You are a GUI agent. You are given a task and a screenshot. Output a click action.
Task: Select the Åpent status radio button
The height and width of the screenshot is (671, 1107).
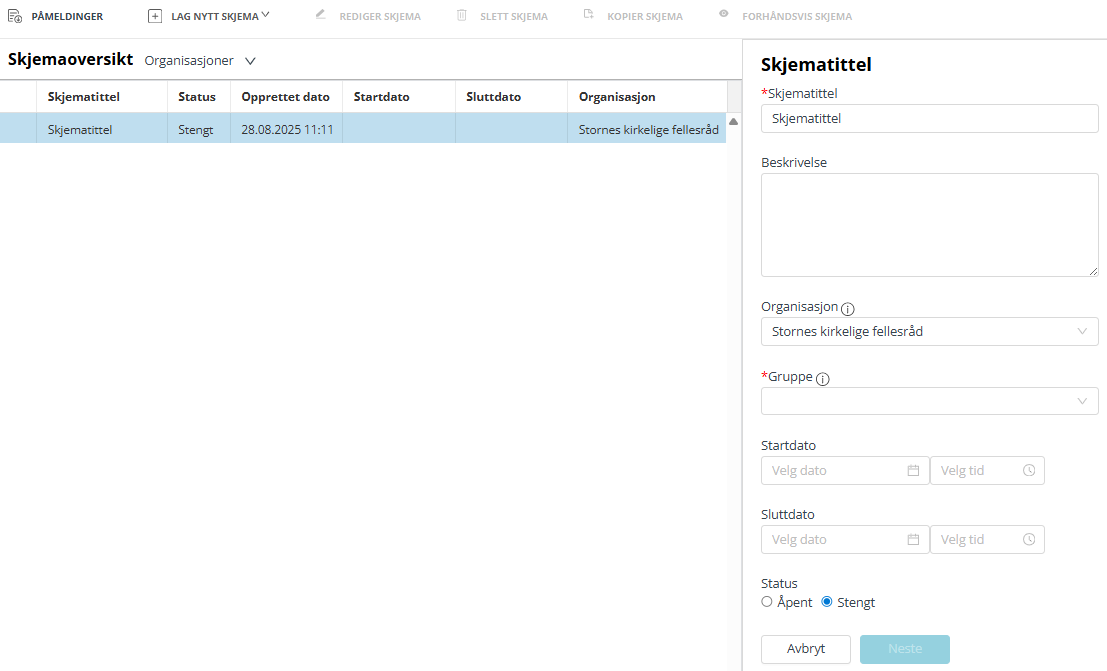(x=767, y=602)
